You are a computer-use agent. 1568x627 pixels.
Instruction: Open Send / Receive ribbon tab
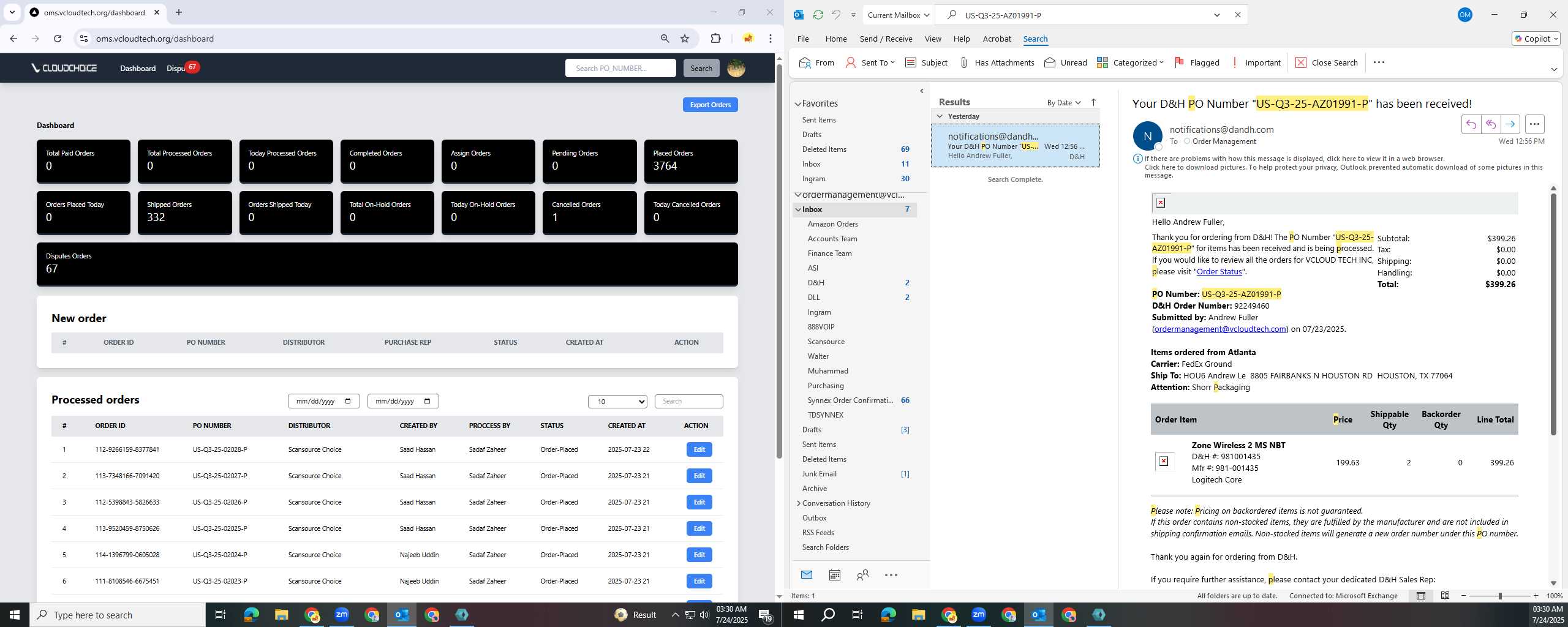click(x=886, y=39)
